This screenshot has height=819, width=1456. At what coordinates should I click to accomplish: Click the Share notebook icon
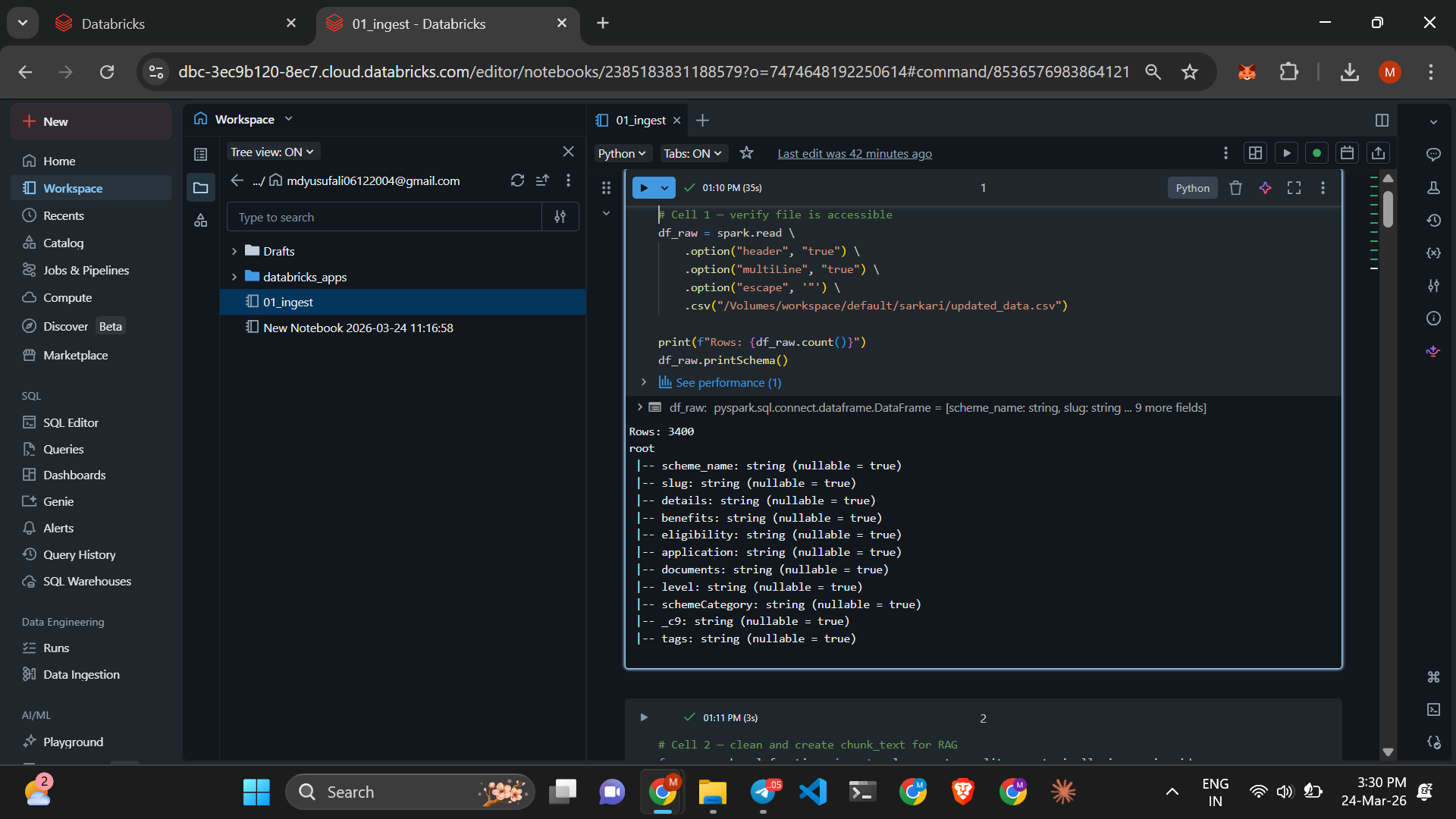click(1378, 153)
